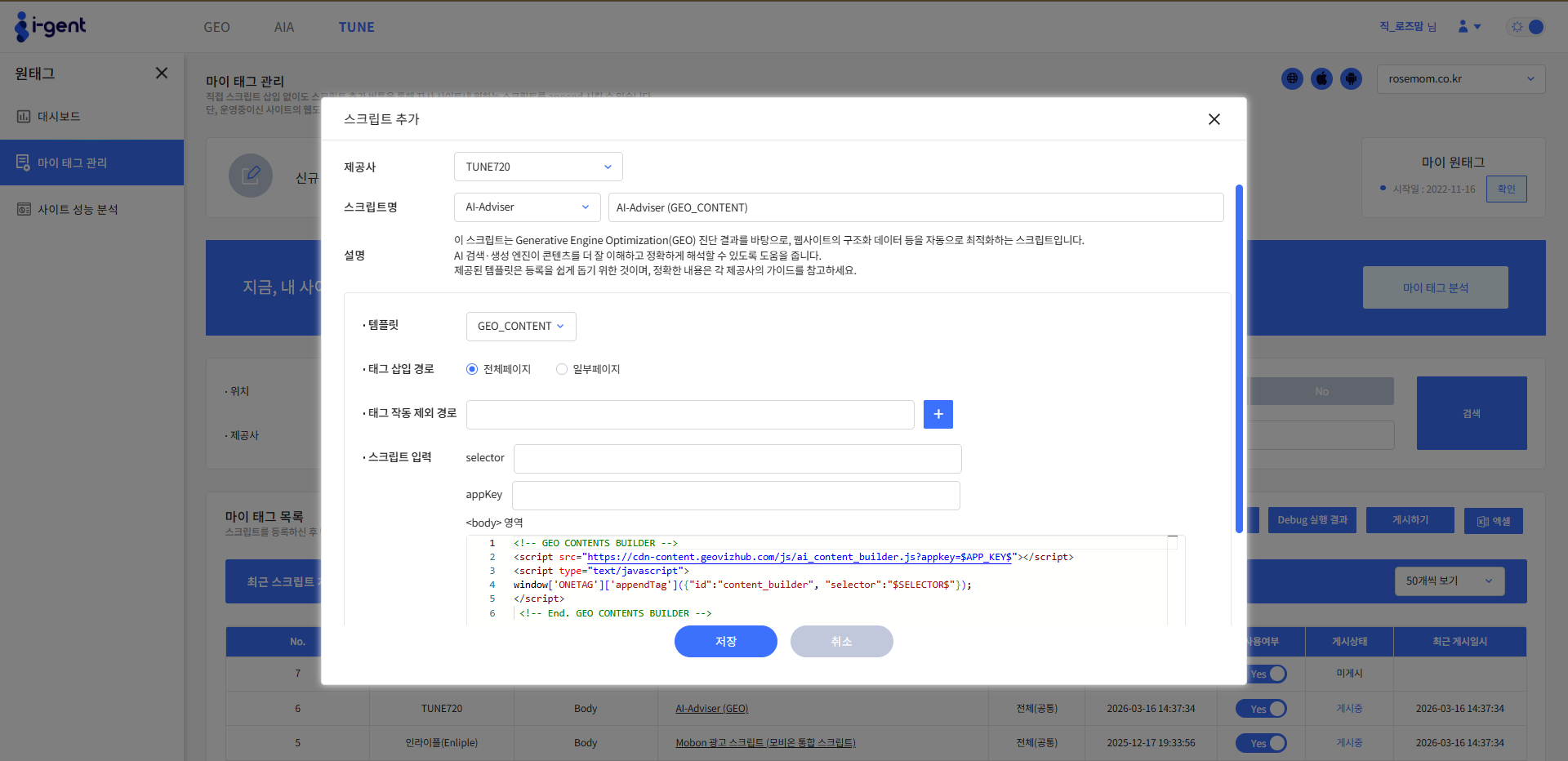The image size is (1568, 761).
Task: Click the 게시하기 button
Action: [x=1411, y=520]
